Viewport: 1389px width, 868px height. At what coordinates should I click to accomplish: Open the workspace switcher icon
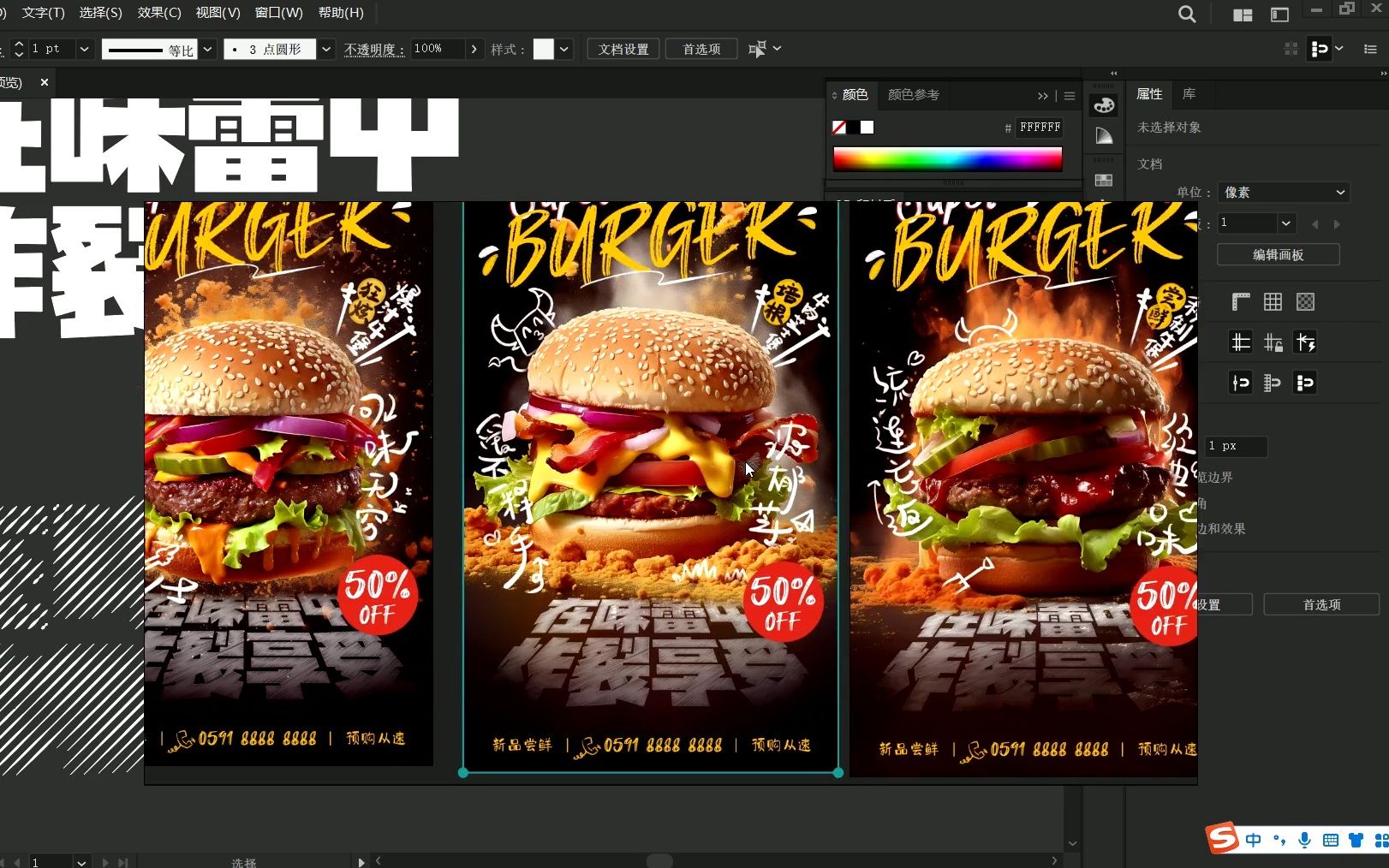[1279, 15]
